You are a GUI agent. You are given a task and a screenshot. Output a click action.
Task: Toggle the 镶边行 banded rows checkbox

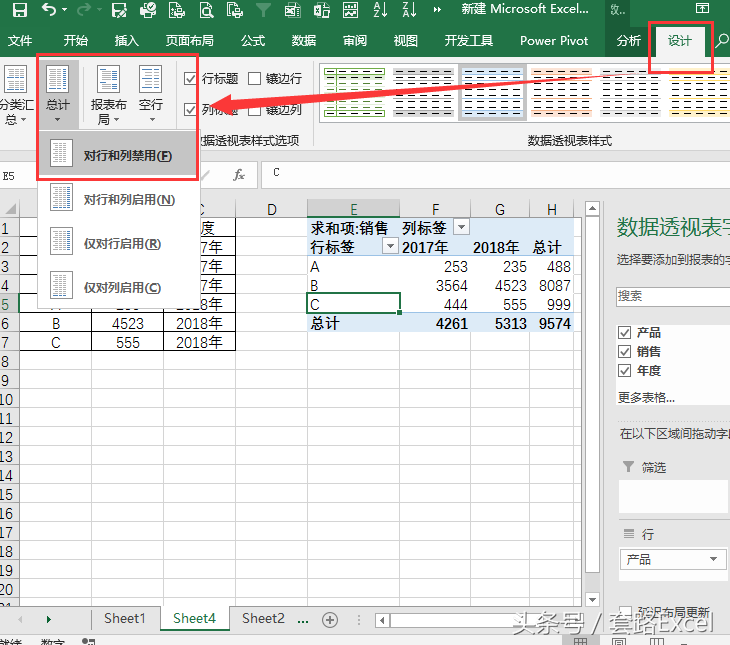point(254,78)
